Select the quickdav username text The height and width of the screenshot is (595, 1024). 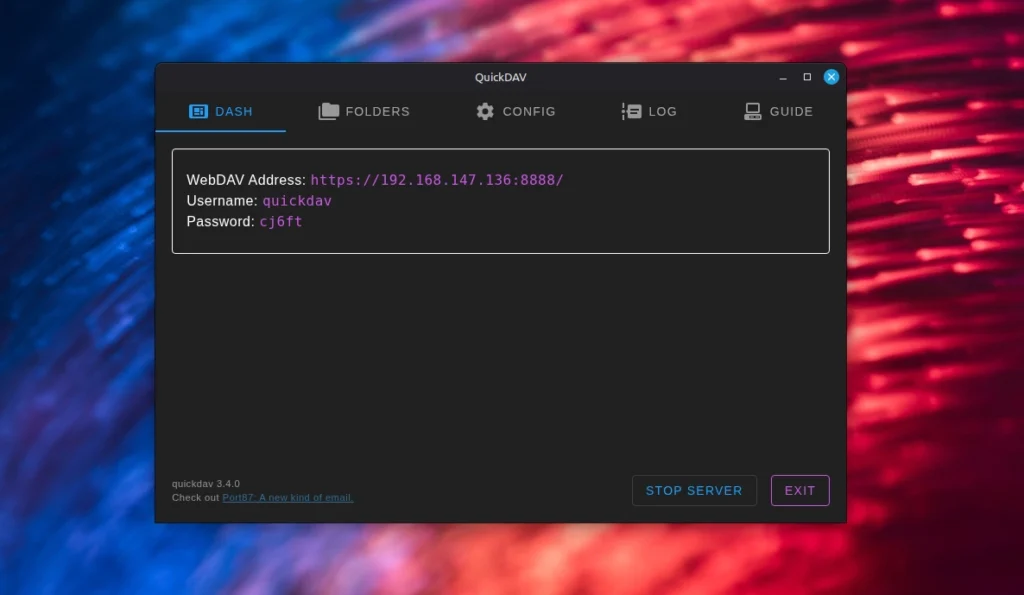(297, 201)
